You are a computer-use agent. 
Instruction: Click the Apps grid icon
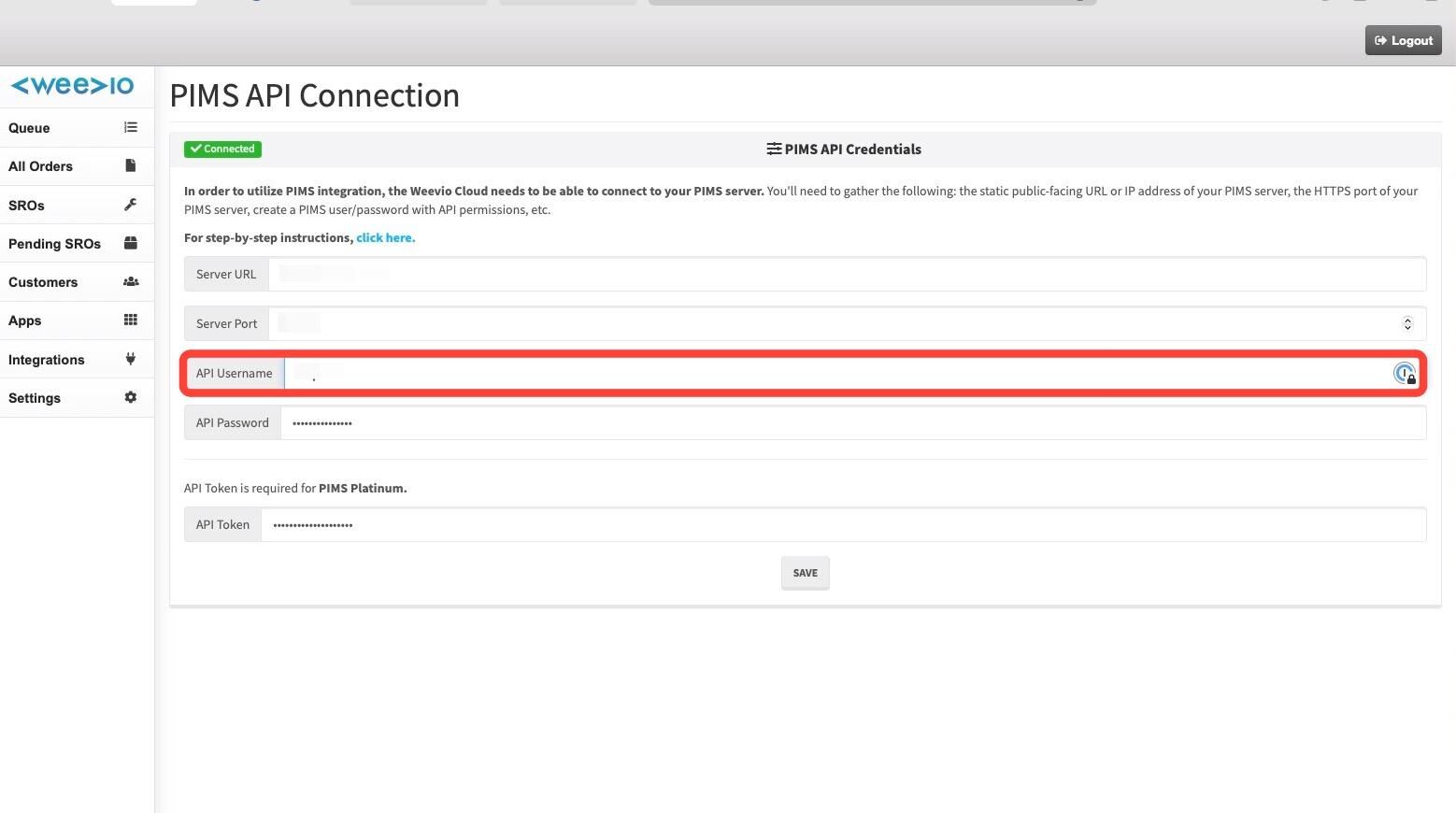click(x=131, y=320)
